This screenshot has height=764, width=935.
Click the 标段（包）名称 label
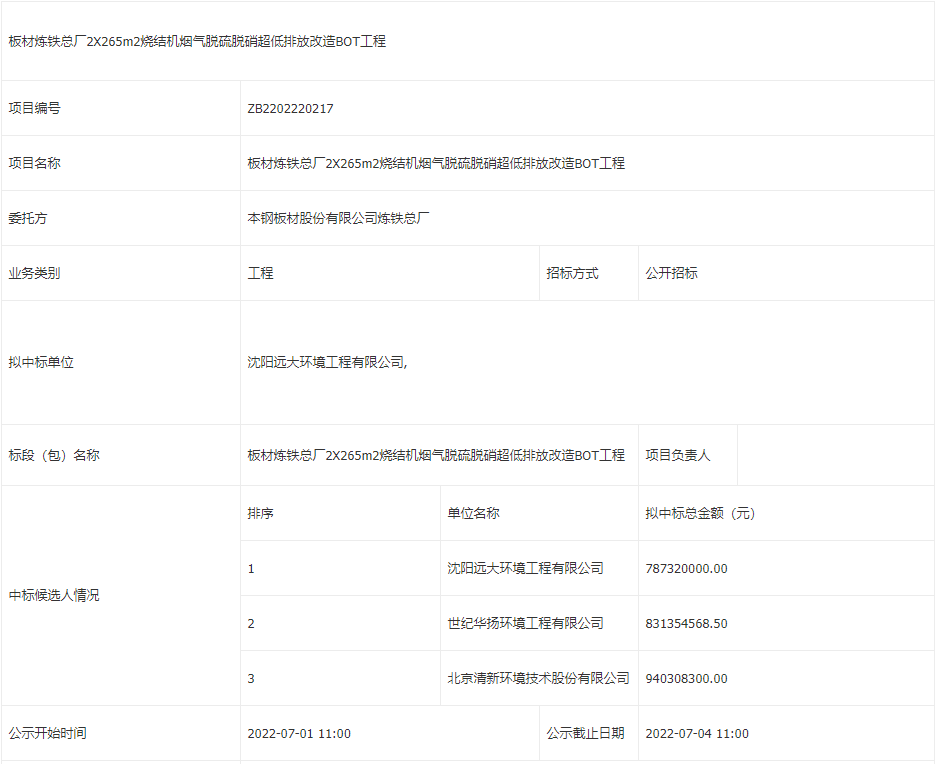pos(54,455)
